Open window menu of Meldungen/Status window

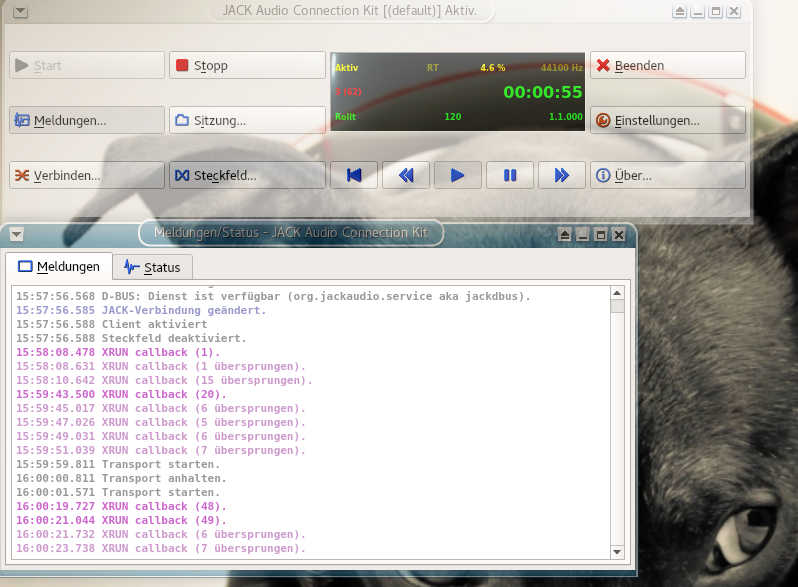(17, 234)
